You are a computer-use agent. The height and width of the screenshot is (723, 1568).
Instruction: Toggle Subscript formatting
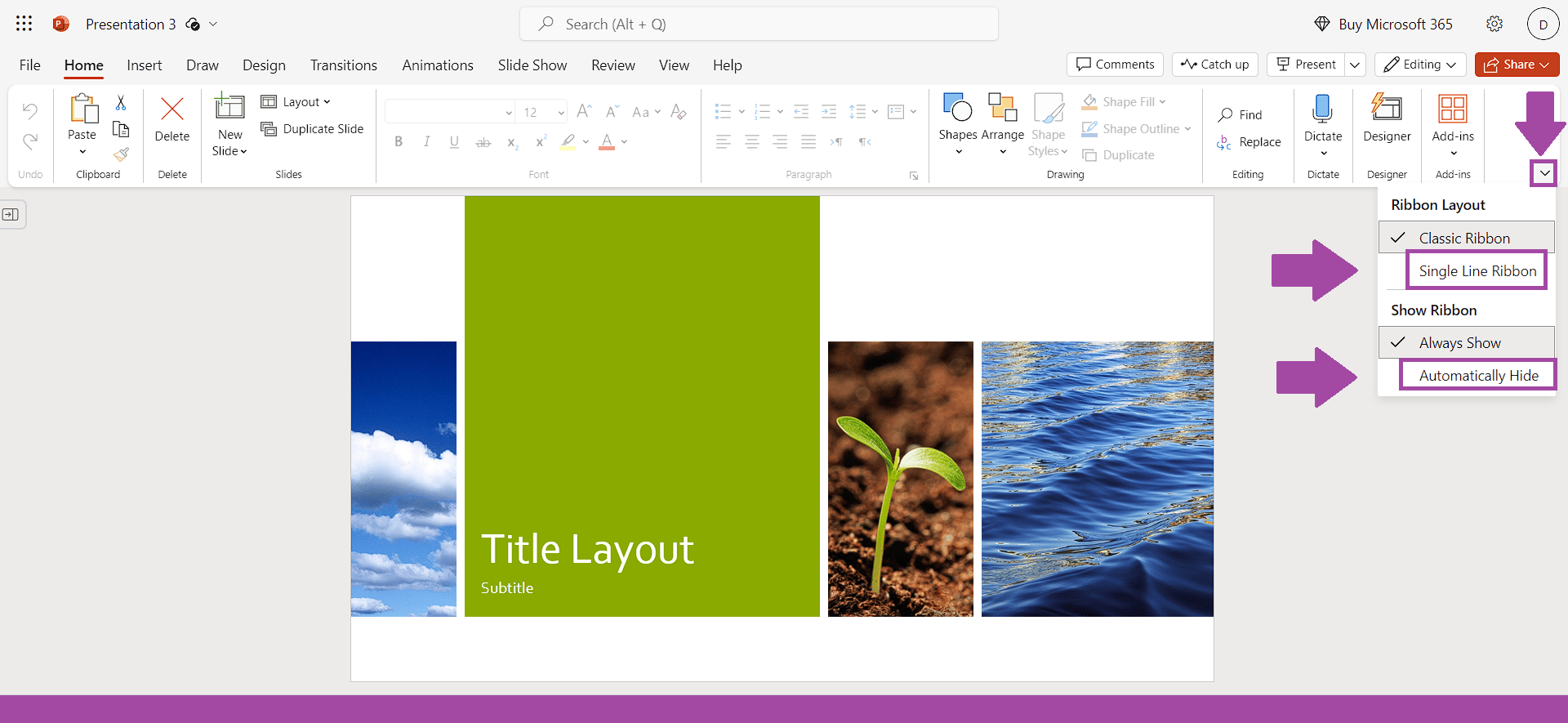coord(512,142)
